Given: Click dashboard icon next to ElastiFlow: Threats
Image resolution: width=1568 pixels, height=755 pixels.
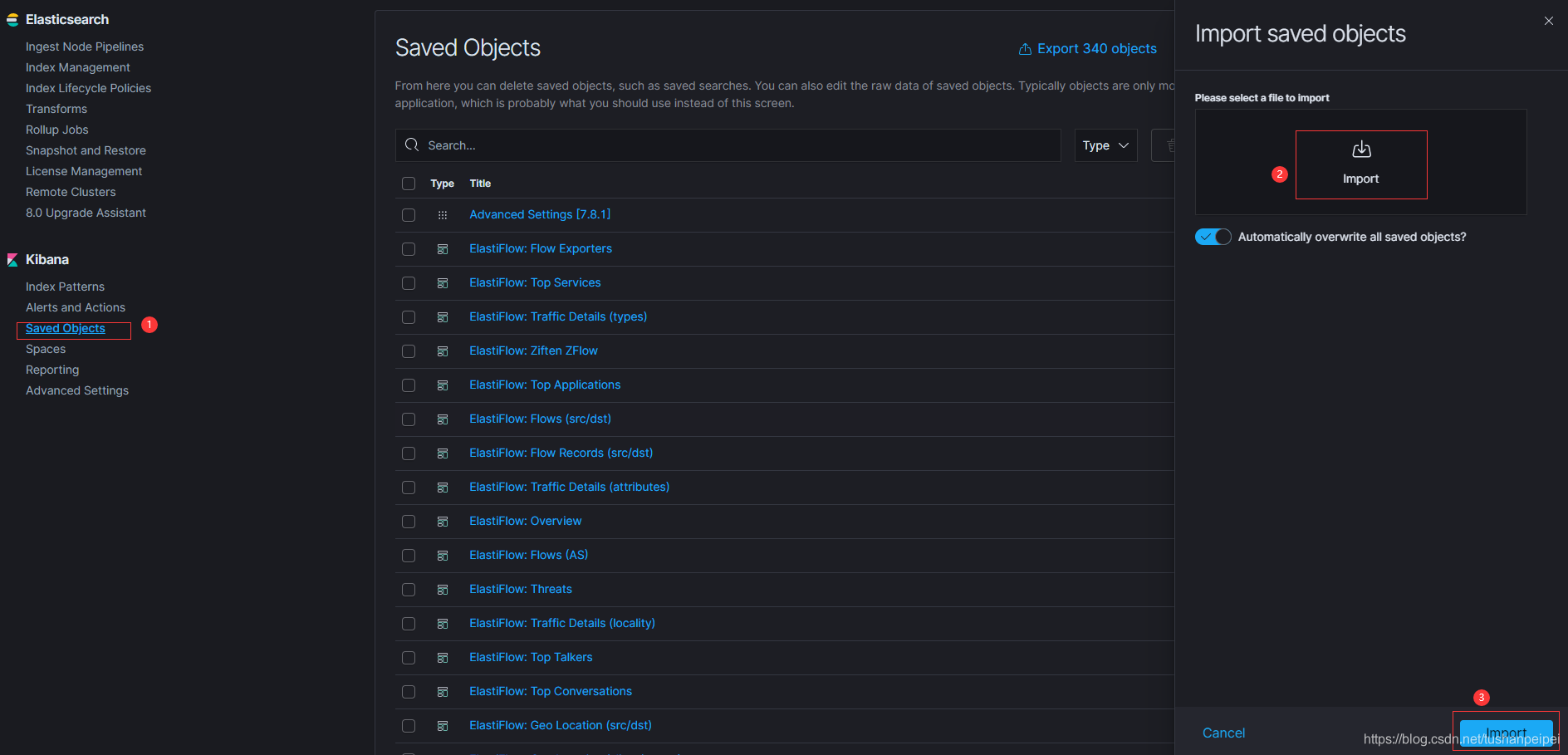Looking at the screenshot, I should (443, 590).
